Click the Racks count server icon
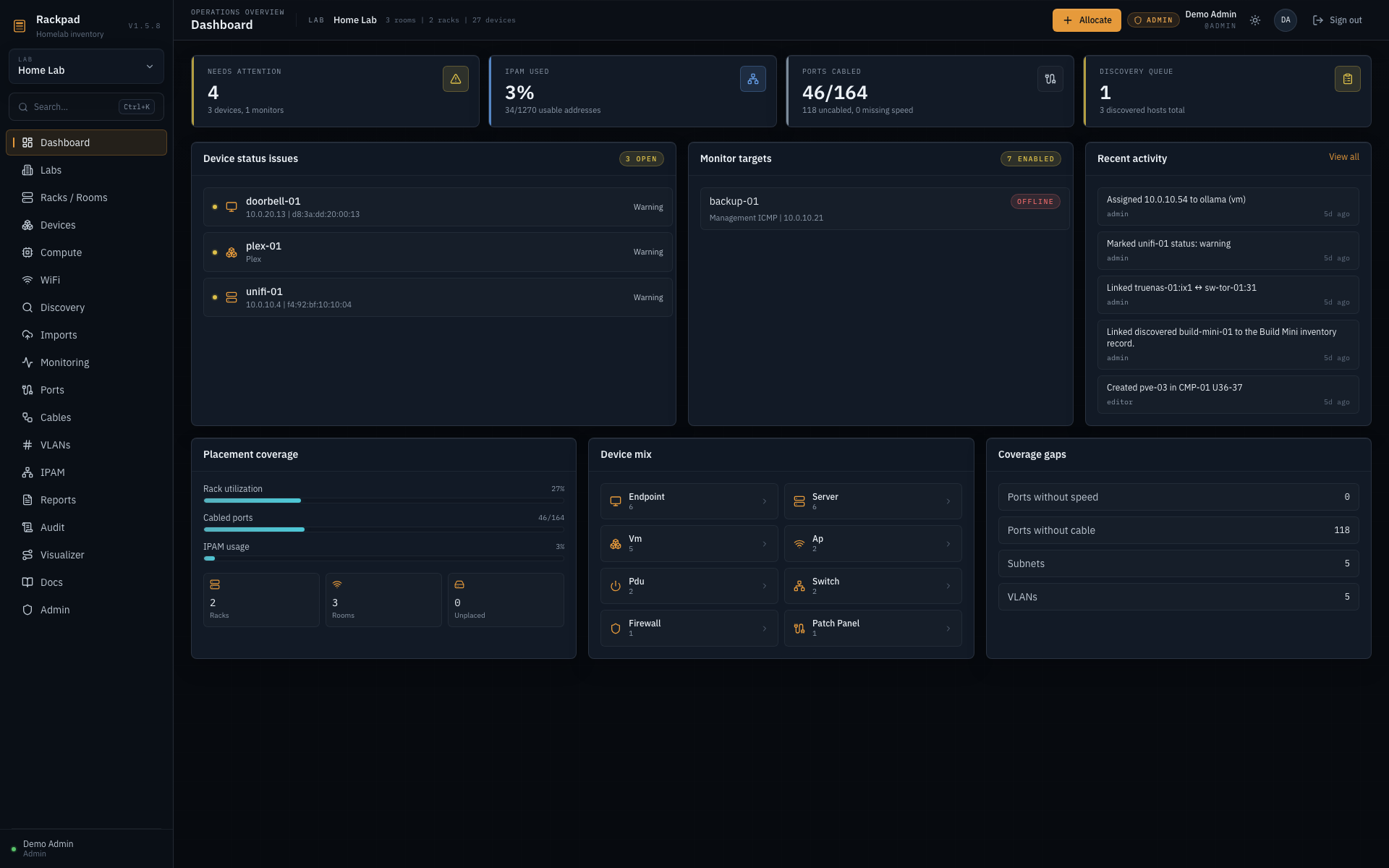This screenshot has width=1389, height=868. (215, 584)
